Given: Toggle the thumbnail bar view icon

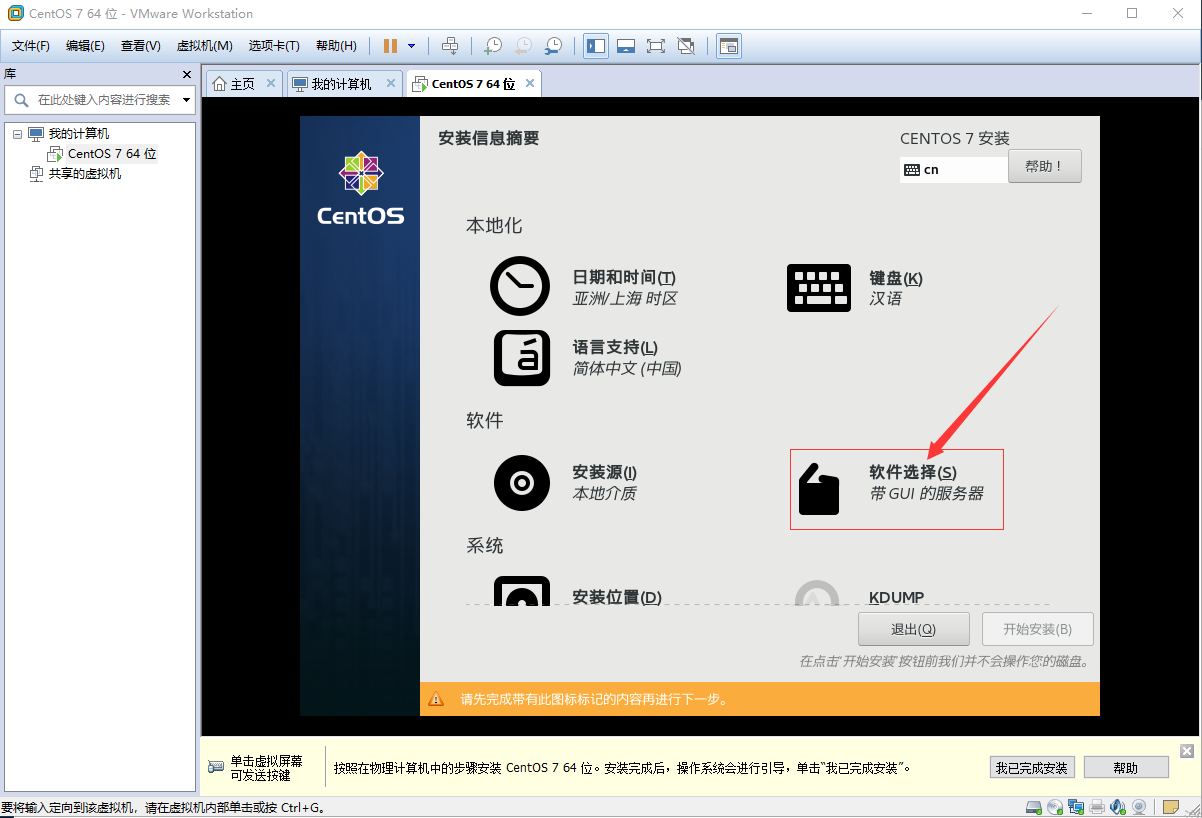Looking at the screenshot, I should [x=626, y=46].
